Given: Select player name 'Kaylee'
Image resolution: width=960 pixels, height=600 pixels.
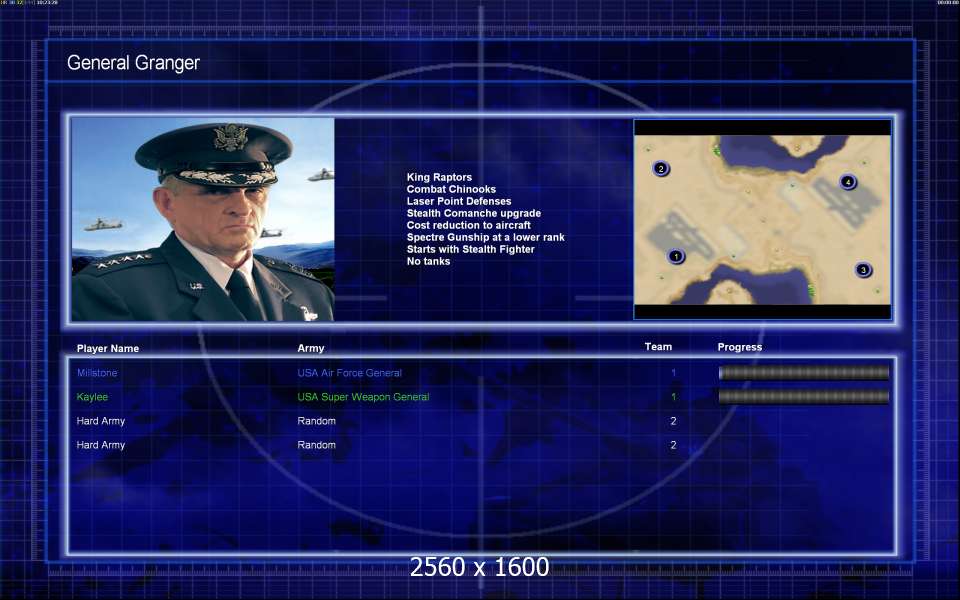Looking at the screenshot, I should click(x=92, y=397).
